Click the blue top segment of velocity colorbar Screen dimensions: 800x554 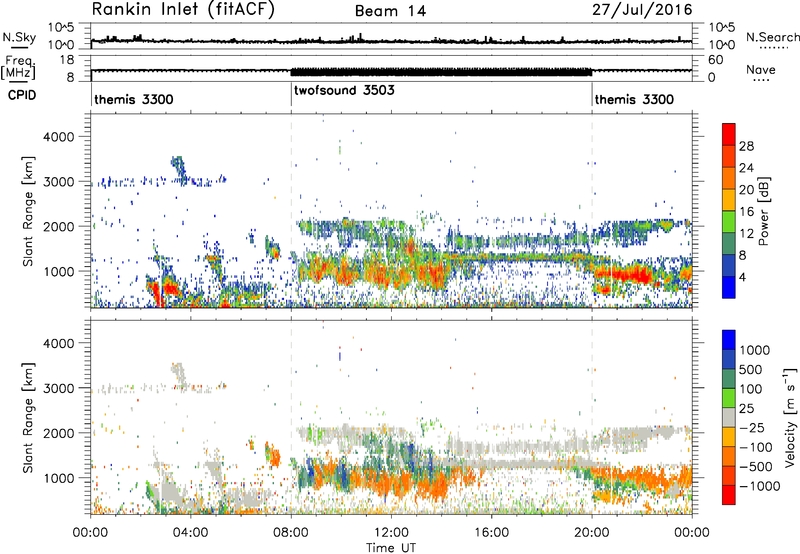point(729,340)
